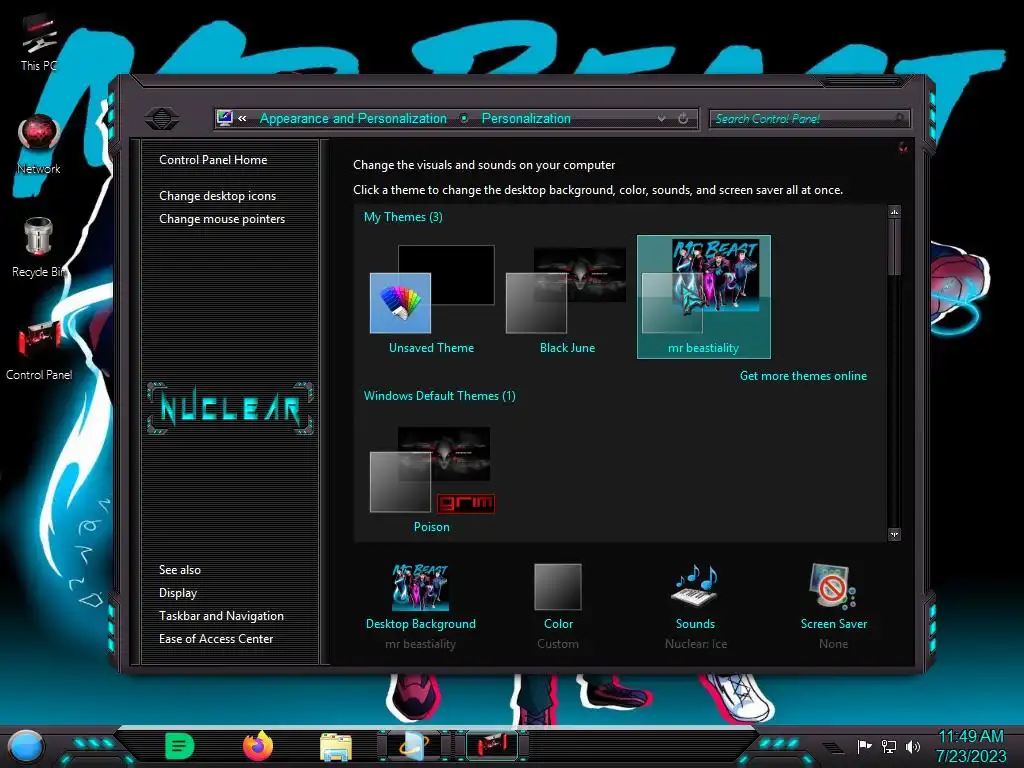This screenshot has width=1024, height=768.
Task: Click Appearance and Personalization breadcrumb
Action: click(353, 118)
